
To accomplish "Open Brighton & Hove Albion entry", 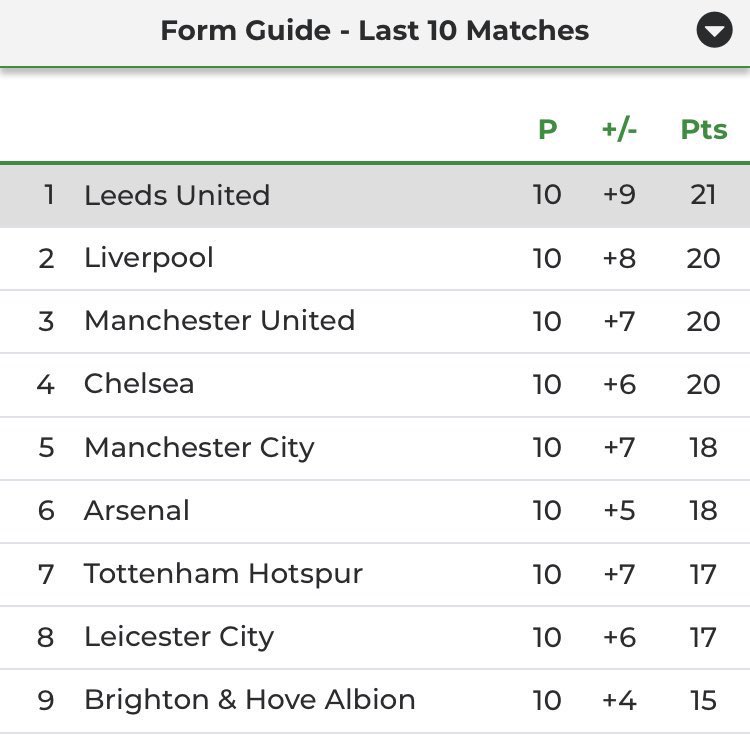I will coord(250,700).
